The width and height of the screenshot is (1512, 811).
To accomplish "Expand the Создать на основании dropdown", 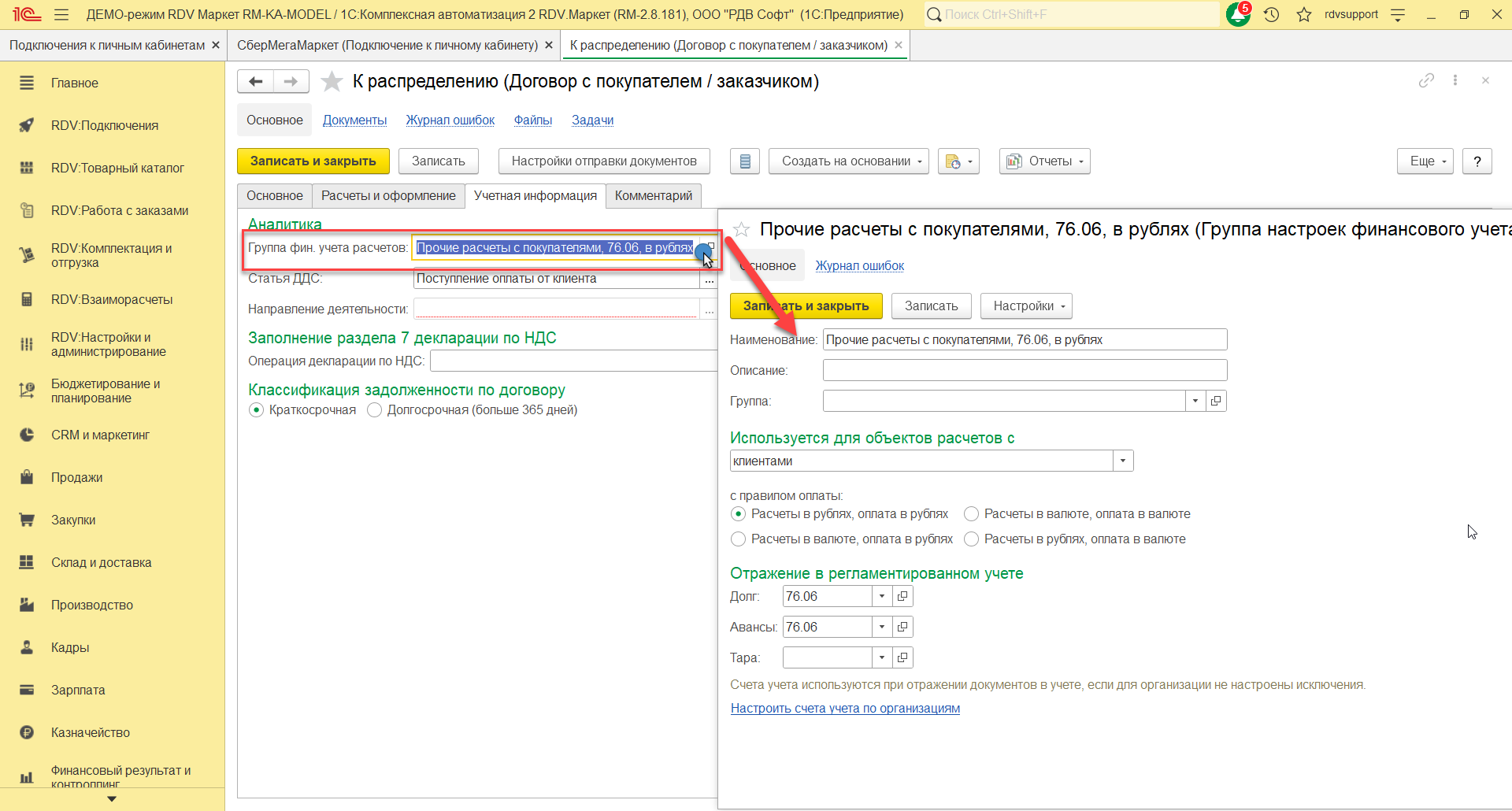I will click(848, 161).
